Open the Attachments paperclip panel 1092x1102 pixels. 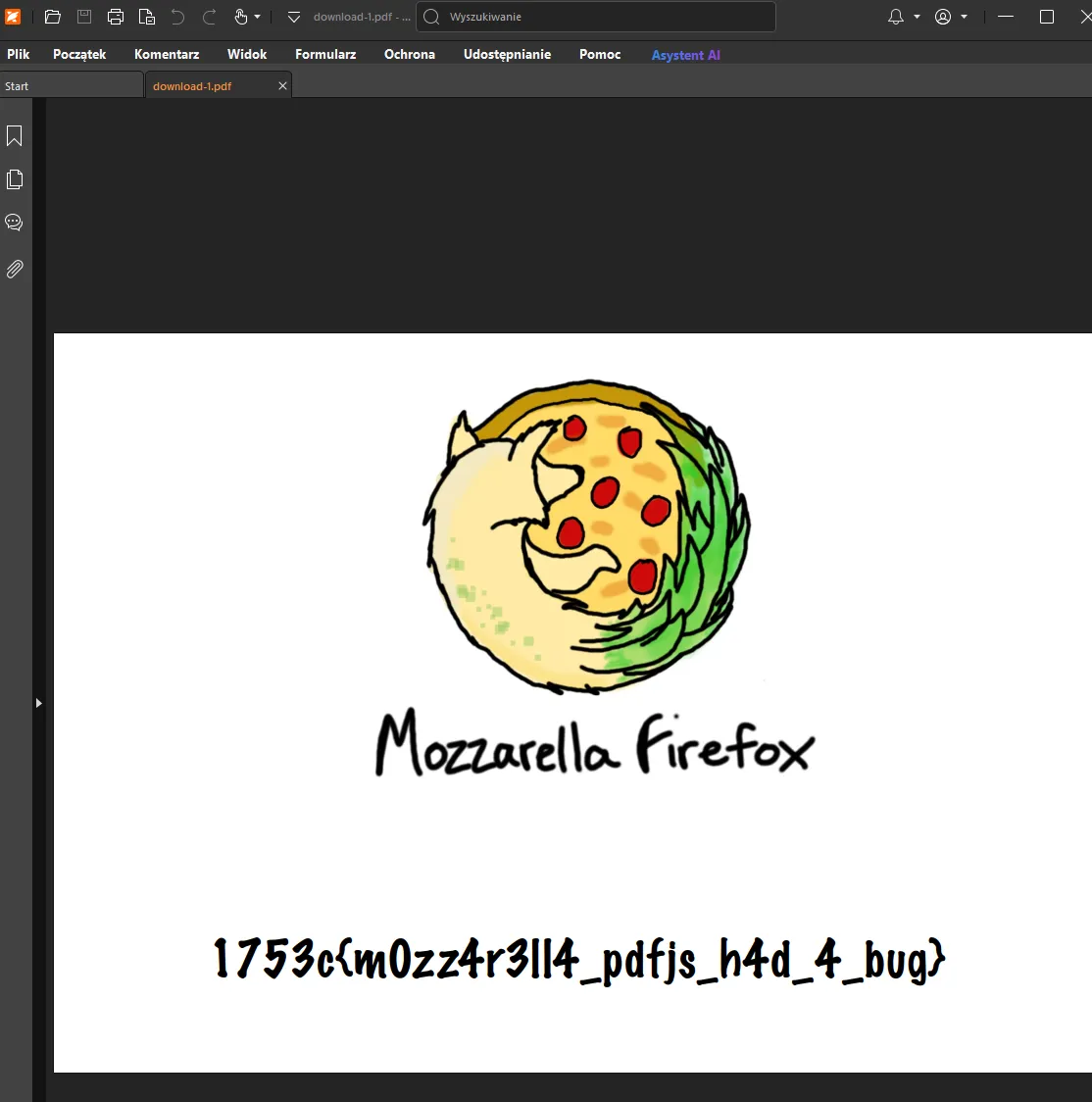(x=14, y=269)
